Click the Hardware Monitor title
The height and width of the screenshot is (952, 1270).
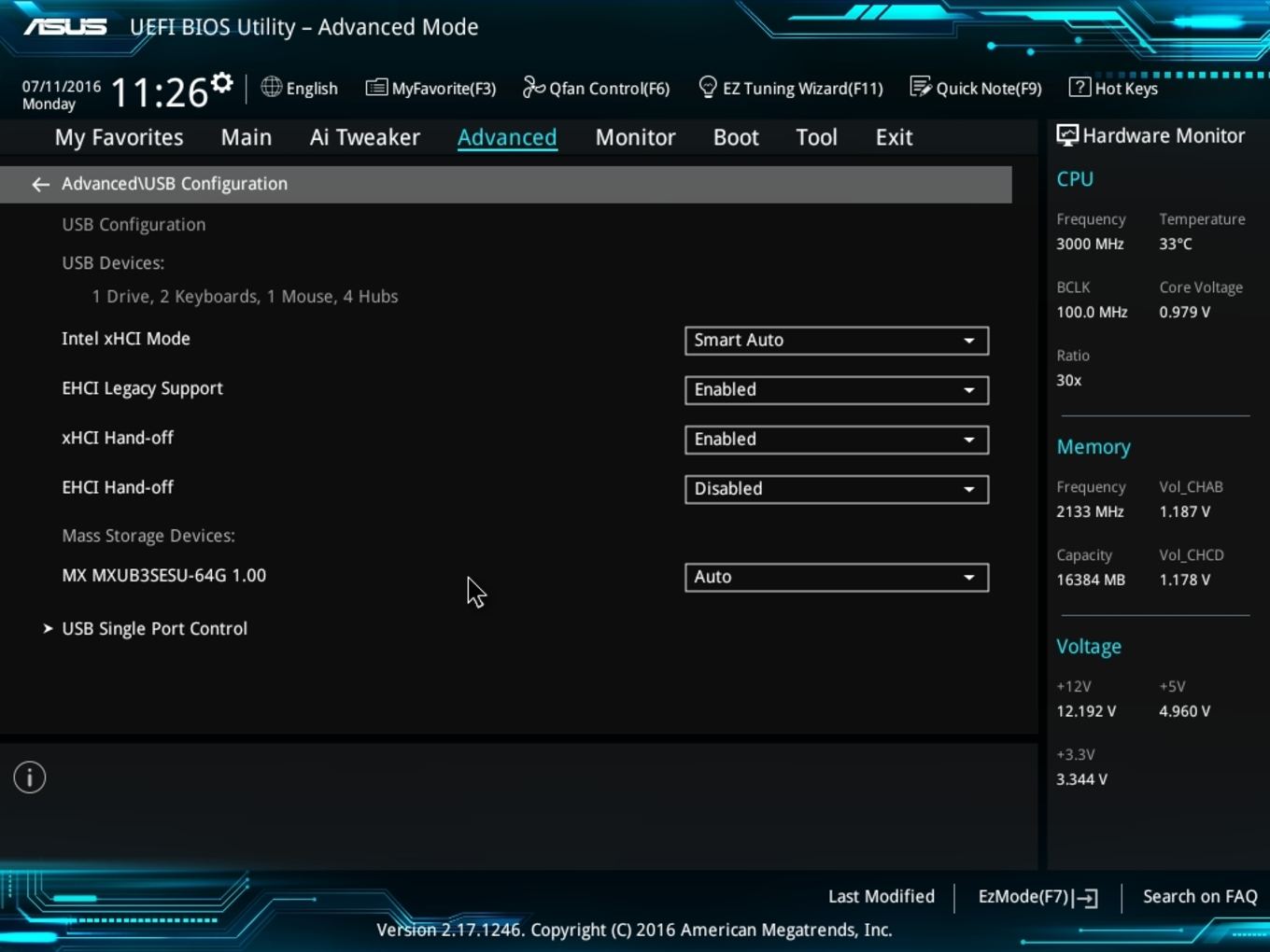(x=1164, y=136)
